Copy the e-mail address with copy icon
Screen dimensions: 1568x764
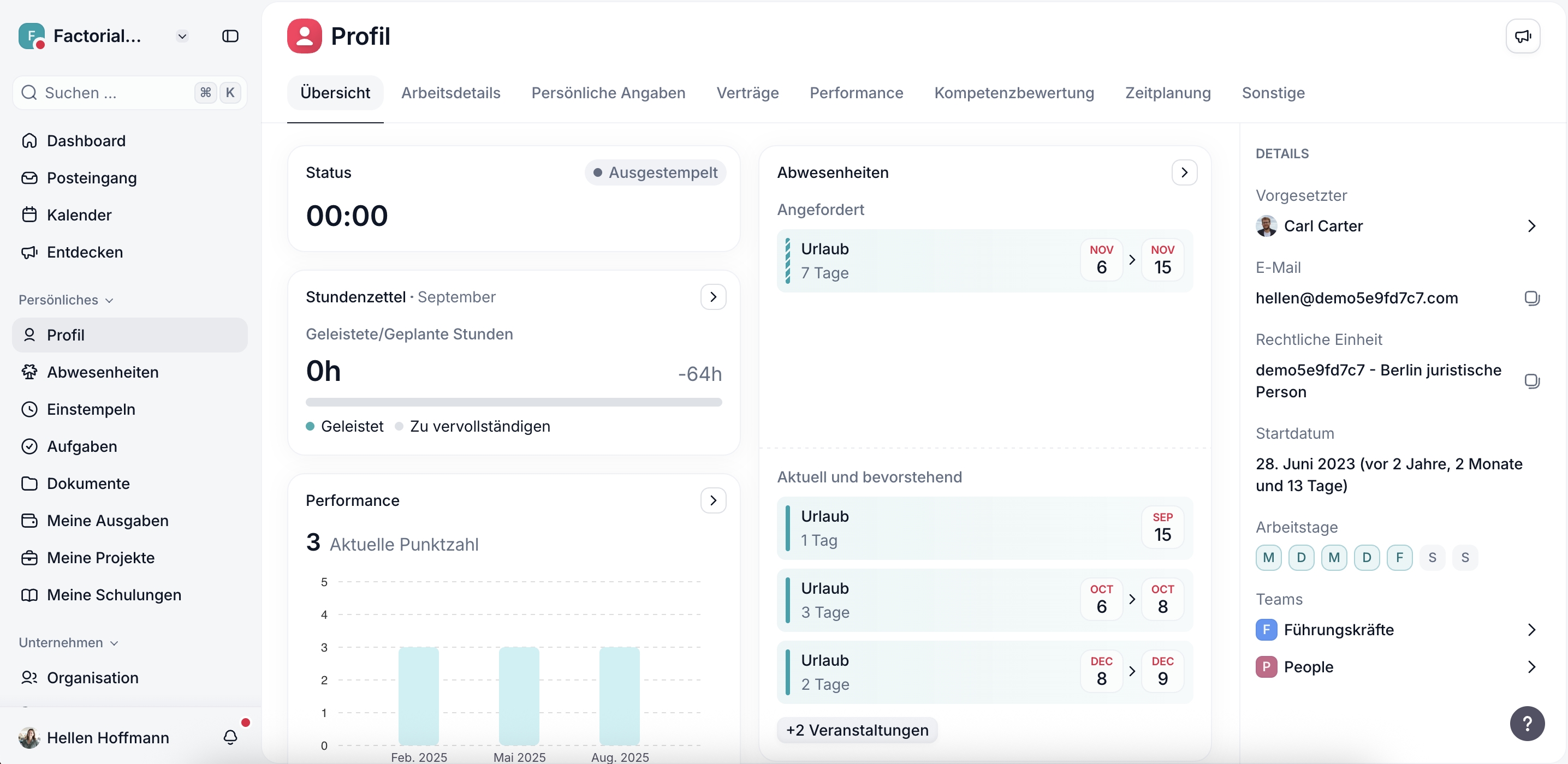(x=1531, y=298)
